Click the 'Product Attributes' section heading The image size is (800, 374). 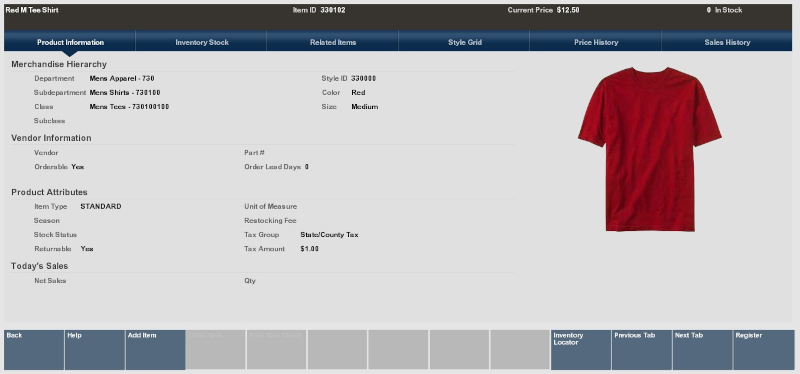(x=49, y=192)
